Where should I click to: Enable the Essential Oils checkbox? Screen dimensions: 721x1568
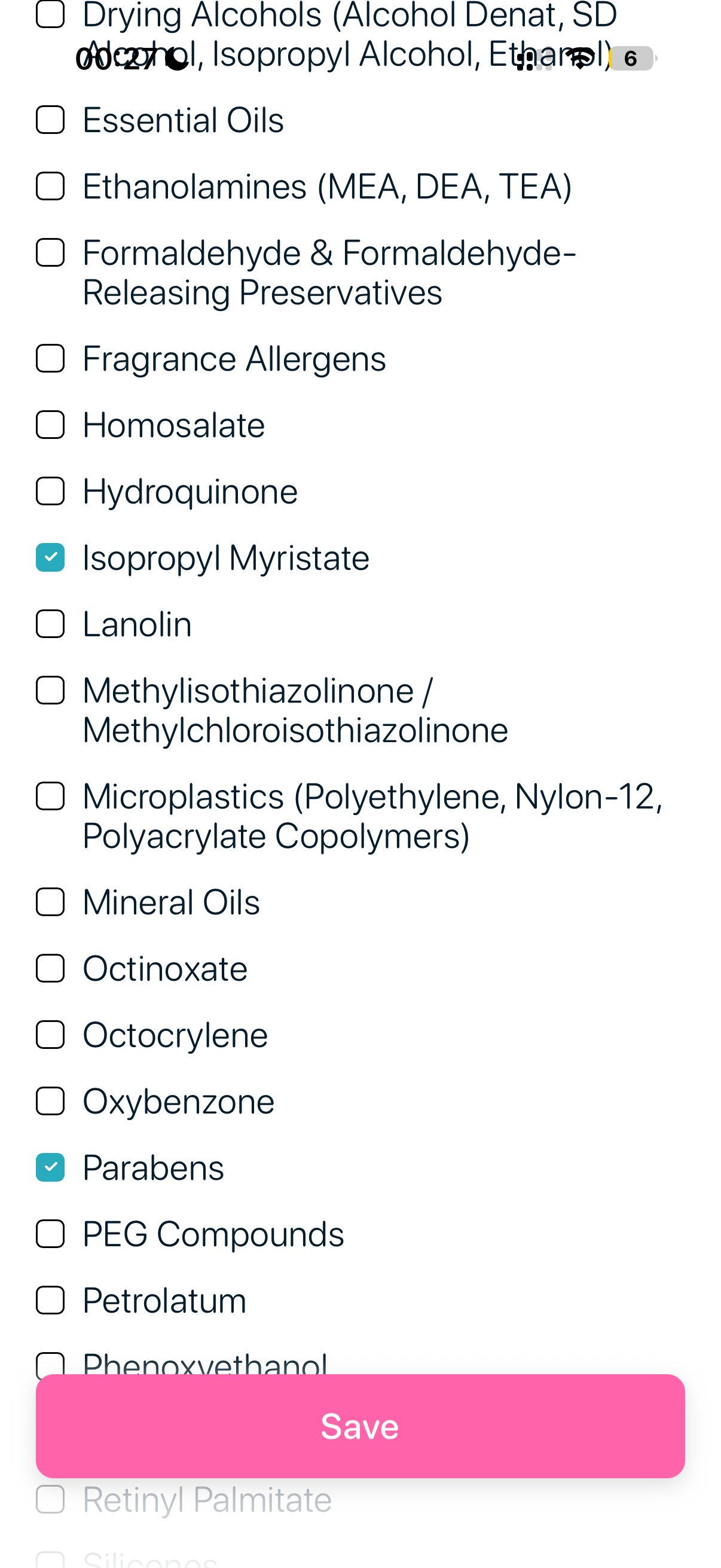tap(51, 120)
